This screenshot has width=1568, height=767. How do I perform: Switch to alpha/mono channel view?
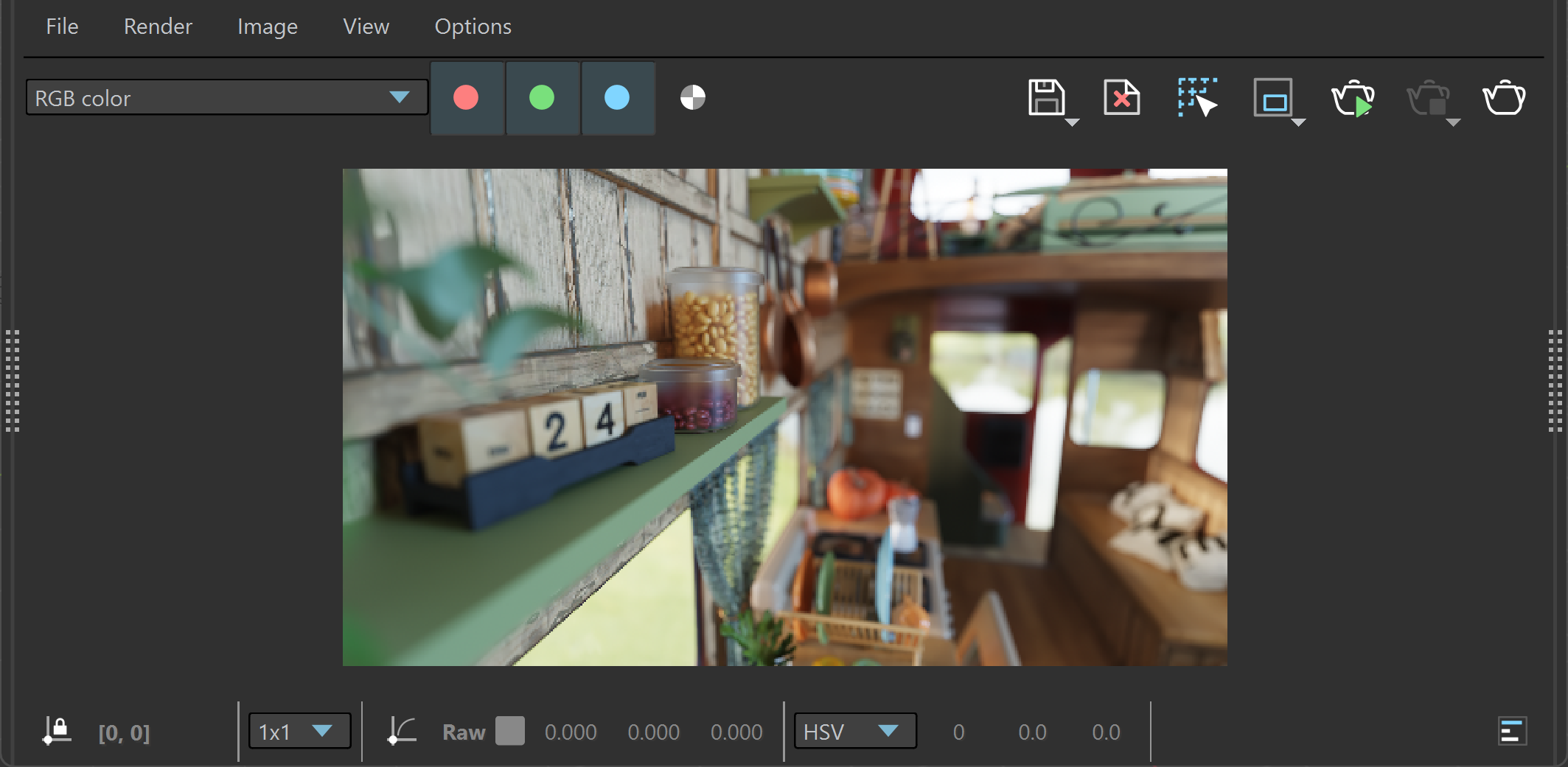click(x=693, y=97)
